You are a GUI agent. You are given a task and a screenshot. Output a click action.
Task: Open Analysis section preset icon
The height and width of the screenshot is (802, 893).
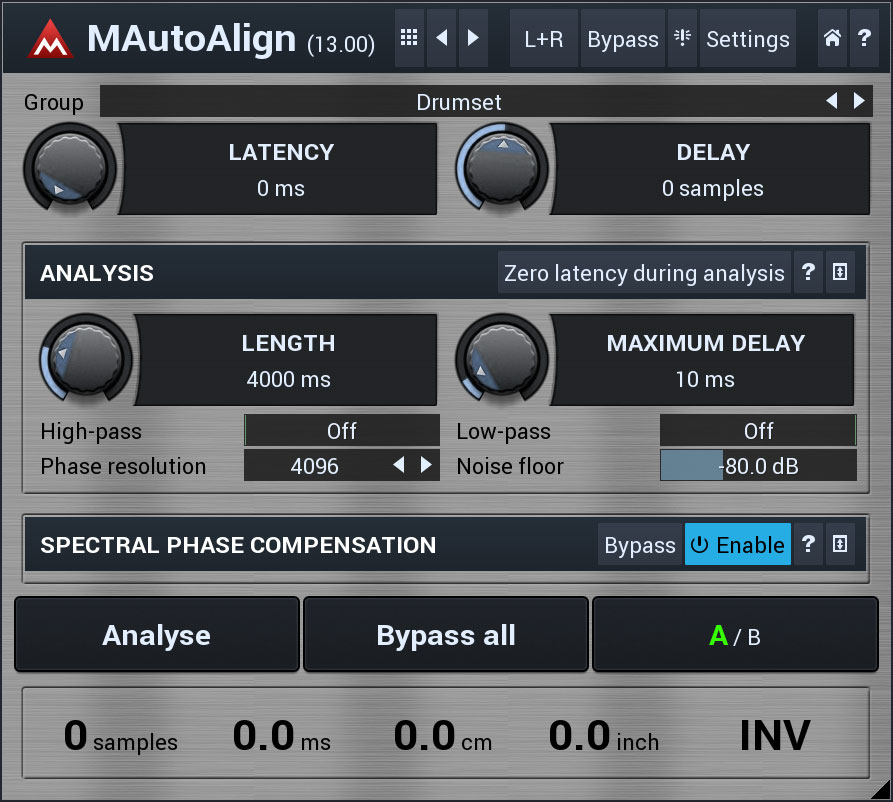840,273
